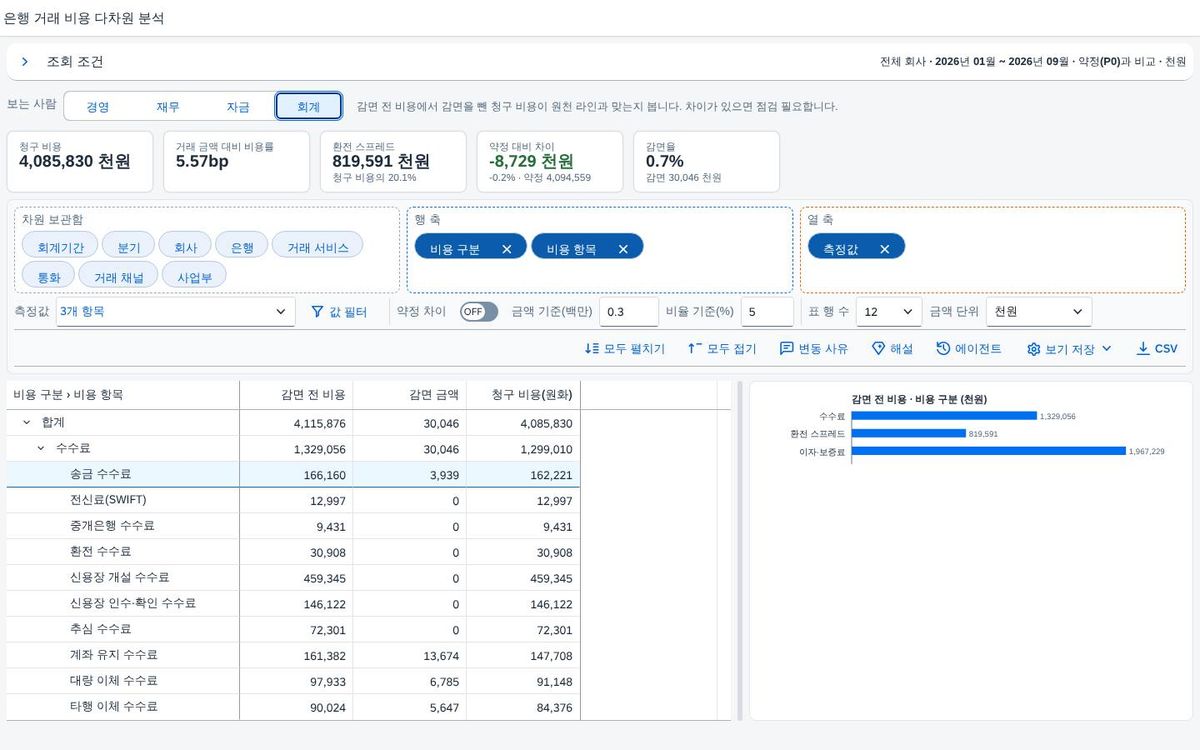Remove 비용 구분 chip from row axis

(507, 249)
